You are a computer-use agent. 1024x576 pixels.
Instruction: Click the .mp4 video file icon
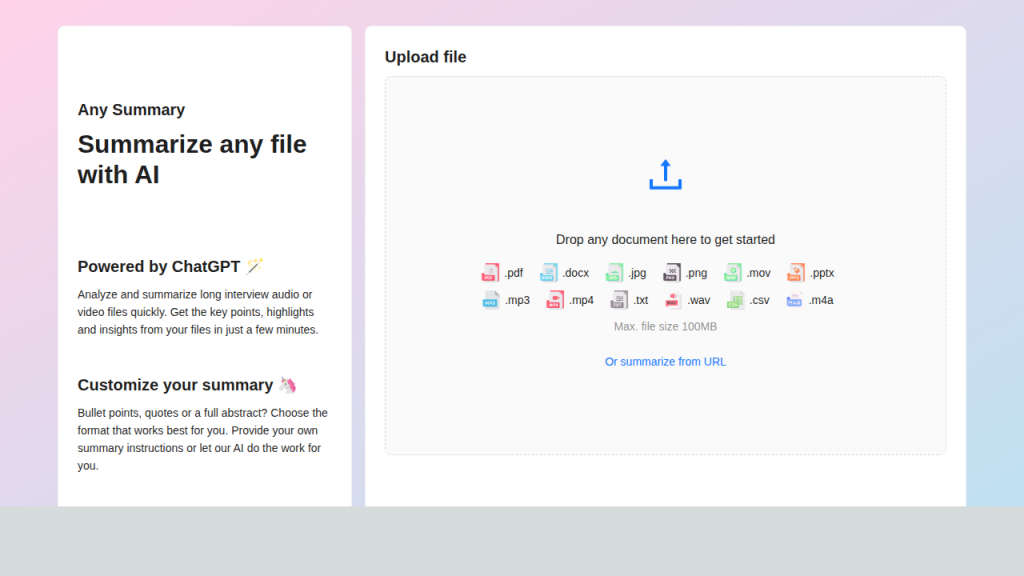(555, 300)
